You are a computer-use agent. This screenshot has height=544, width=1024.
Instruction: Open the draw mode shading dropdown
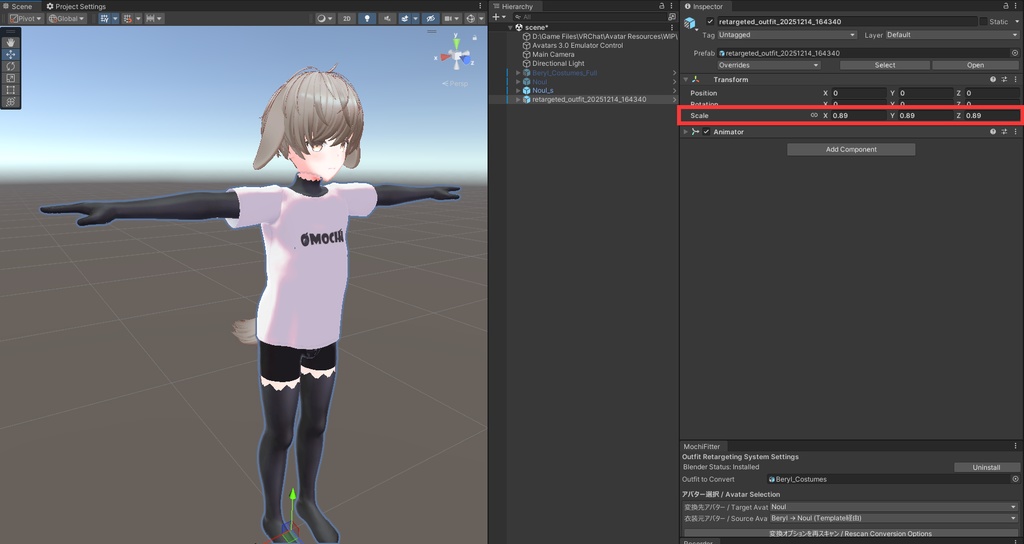[325, 18]
